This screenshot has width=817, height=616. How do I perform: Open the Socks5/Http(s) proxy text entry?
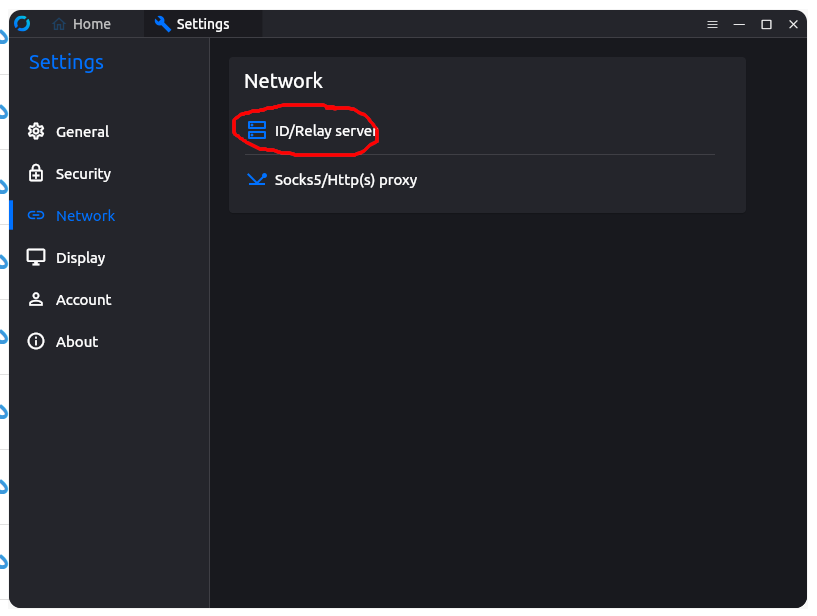coord(346,180)
